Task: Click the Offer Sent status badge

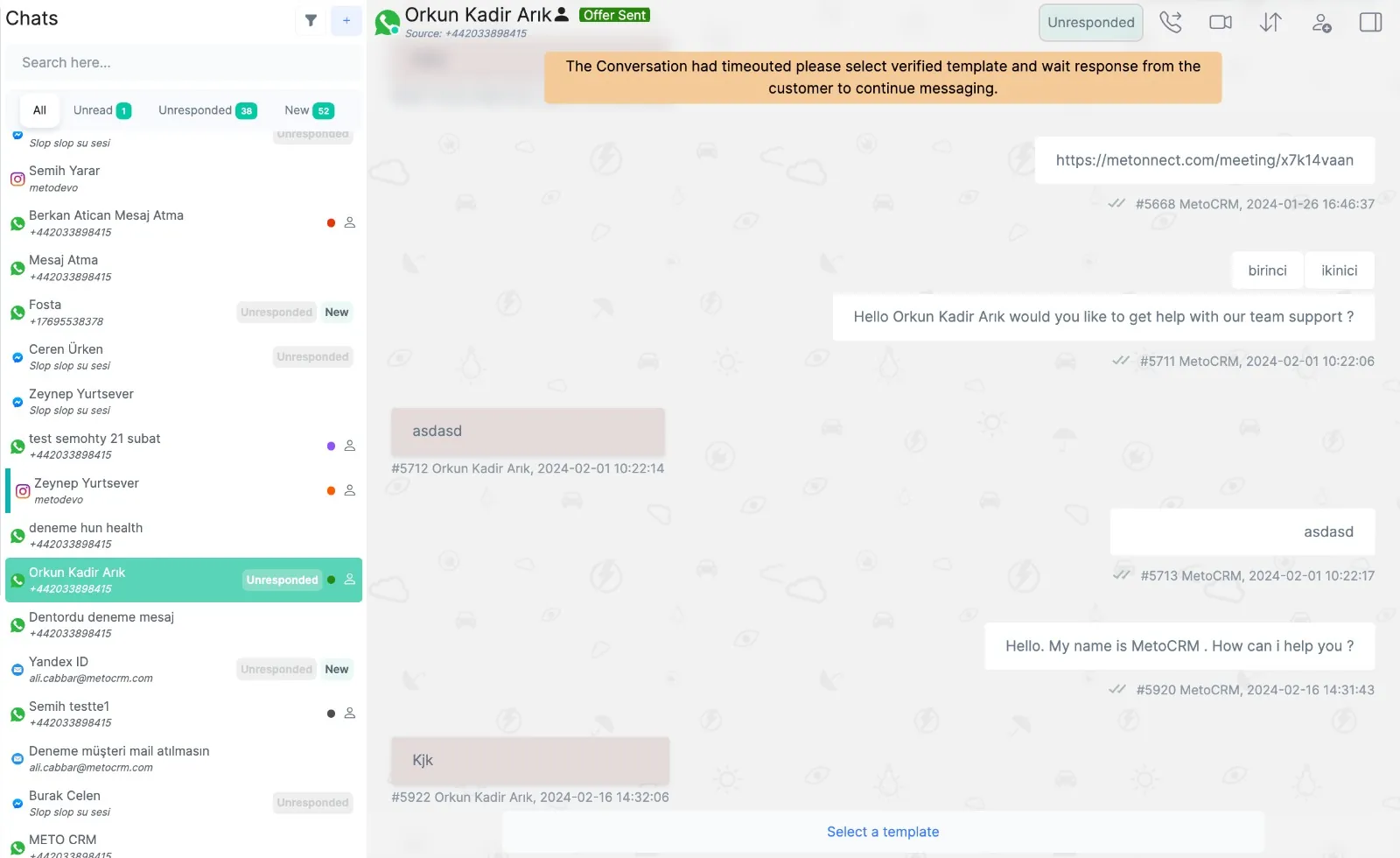Action: (614, 15)
